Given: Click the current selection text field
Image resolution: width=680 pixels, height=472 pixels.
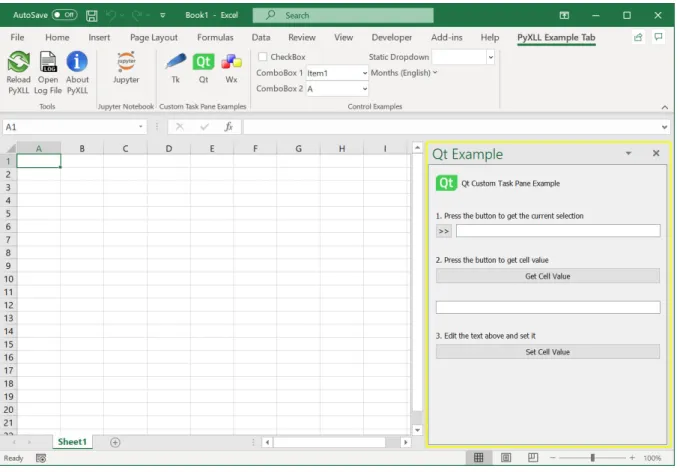Looking at the screenshot, I should point(558,231).
